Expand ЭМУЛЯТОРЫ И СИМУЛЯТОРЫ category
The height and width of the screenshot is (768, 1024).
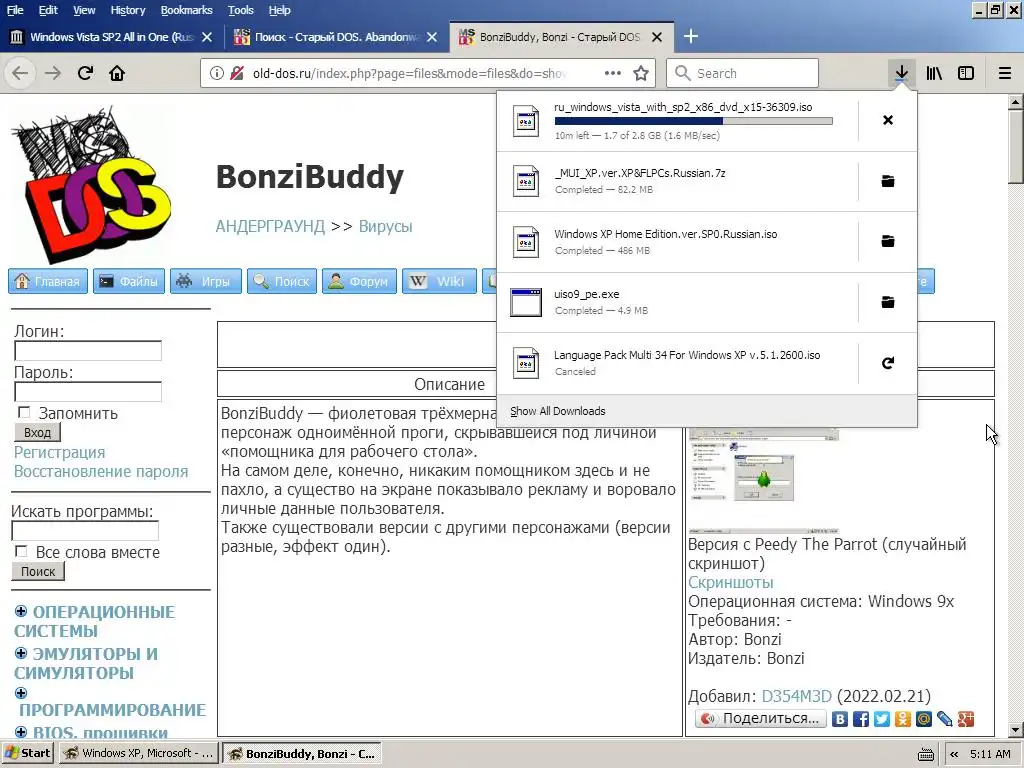pos(21,653)
